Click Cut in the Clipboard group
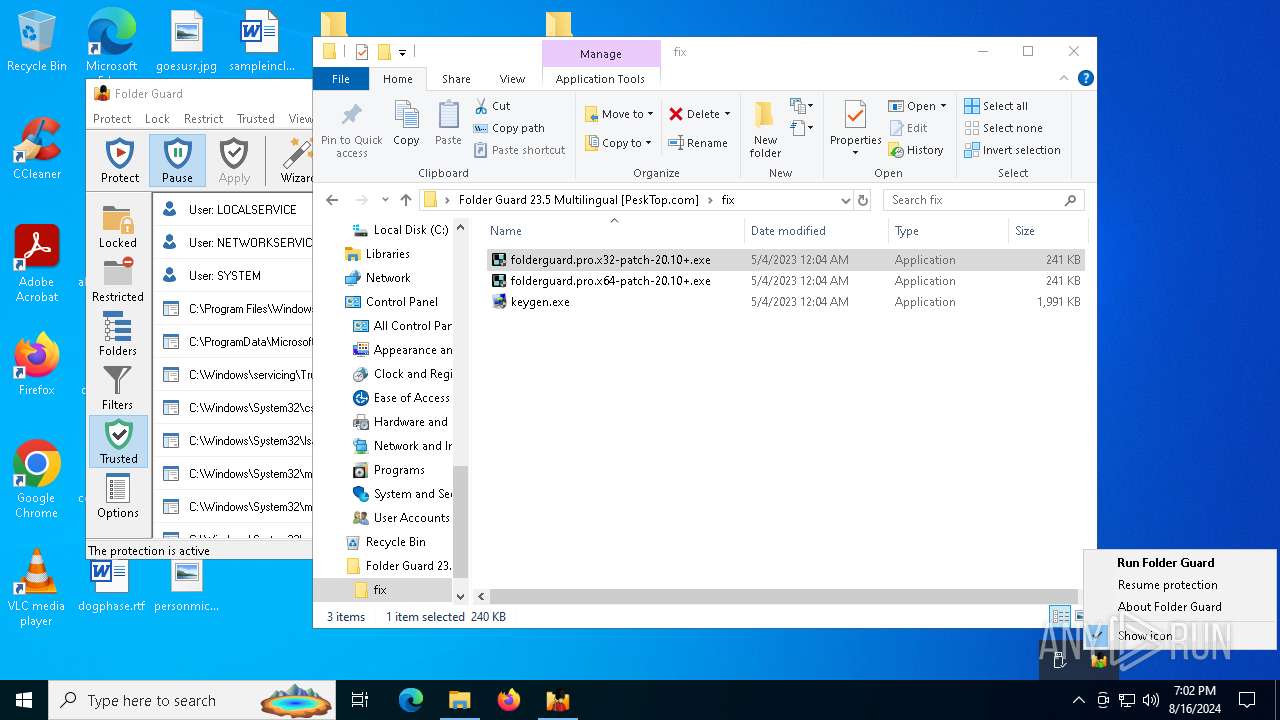The image size is (1280, 720). coord(492,106)
